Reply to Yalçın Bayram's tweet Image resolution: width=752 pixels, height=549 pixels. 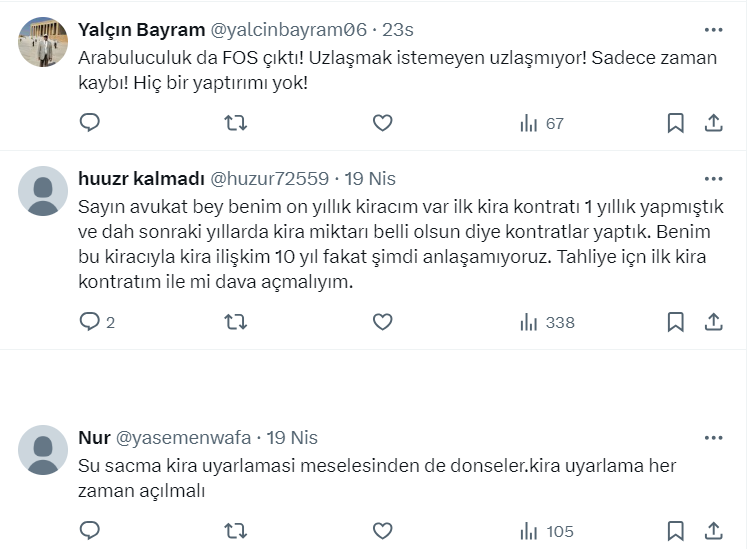point(90,123)
